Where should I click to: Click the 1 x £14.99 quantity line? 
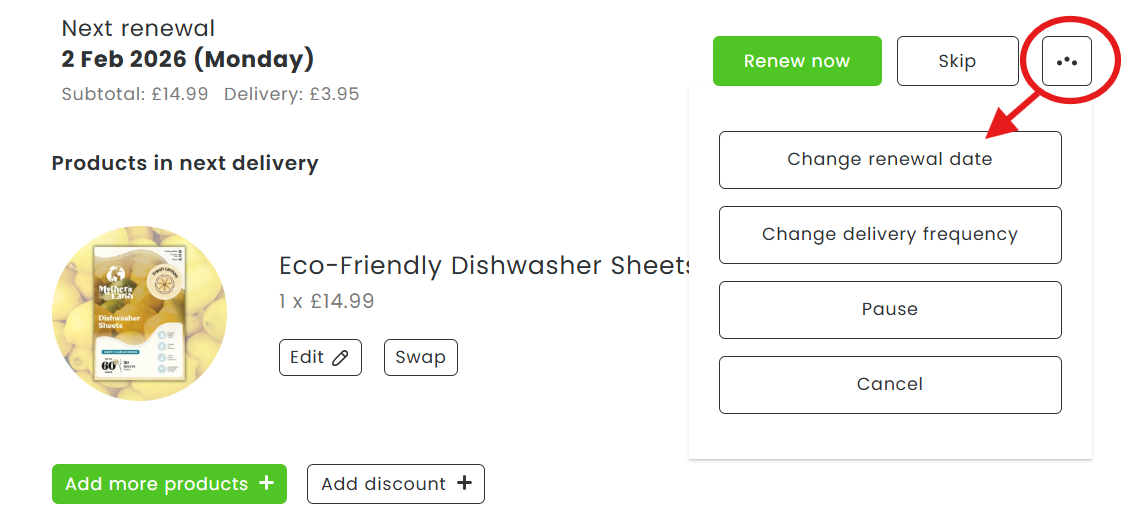(x=326, y=301)
